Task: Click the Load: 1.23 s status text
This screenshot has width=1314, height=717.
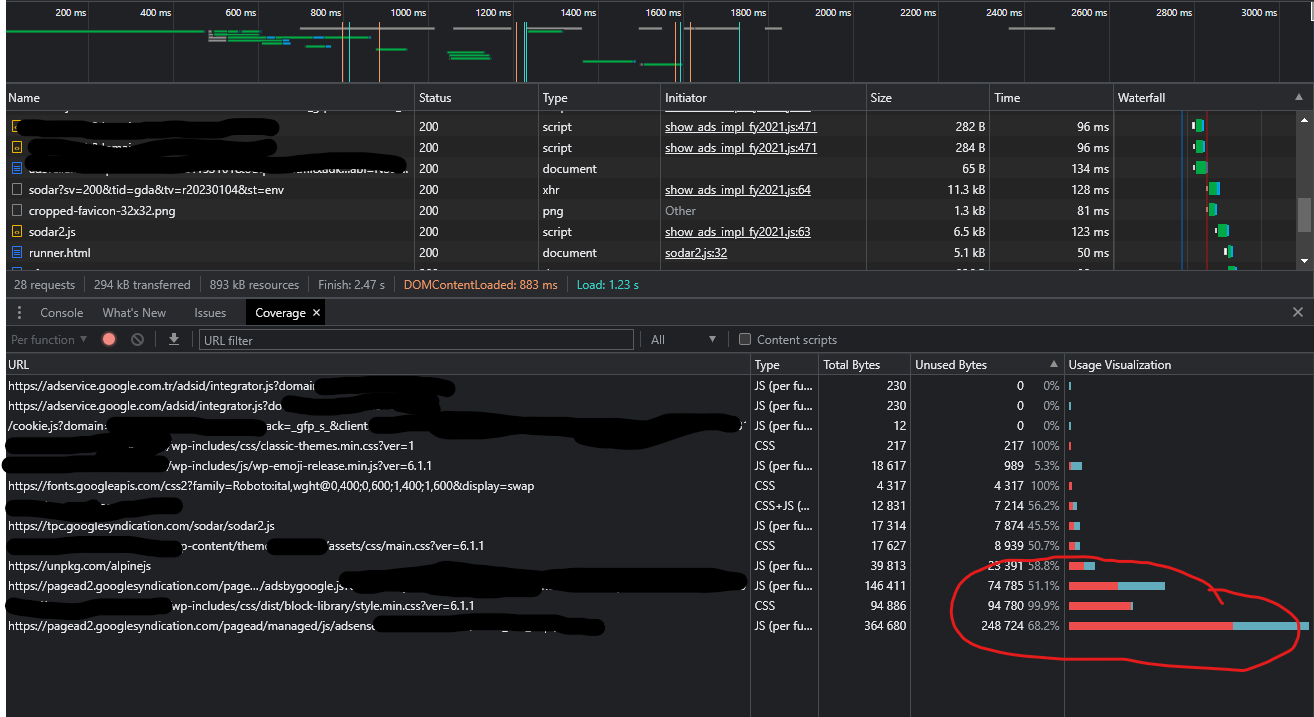Action: point(607,285)
